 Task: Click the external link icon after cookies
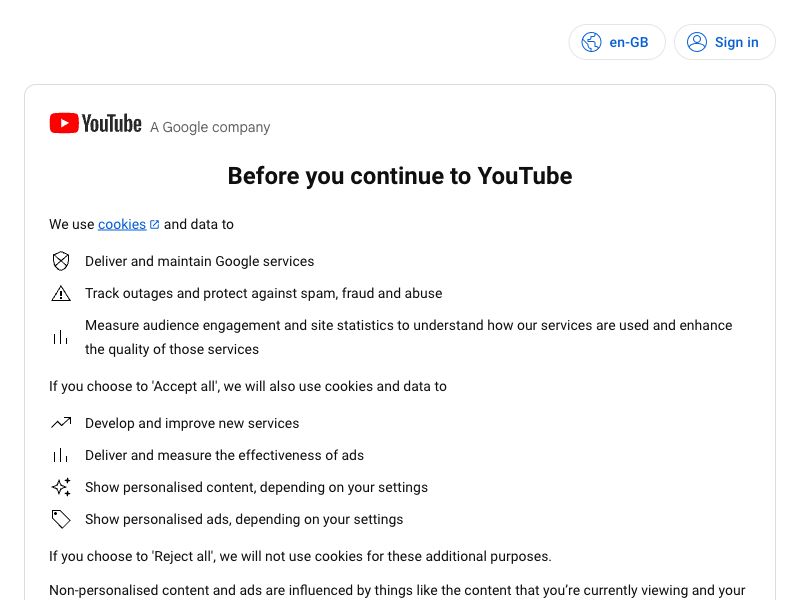pos(155,224)
